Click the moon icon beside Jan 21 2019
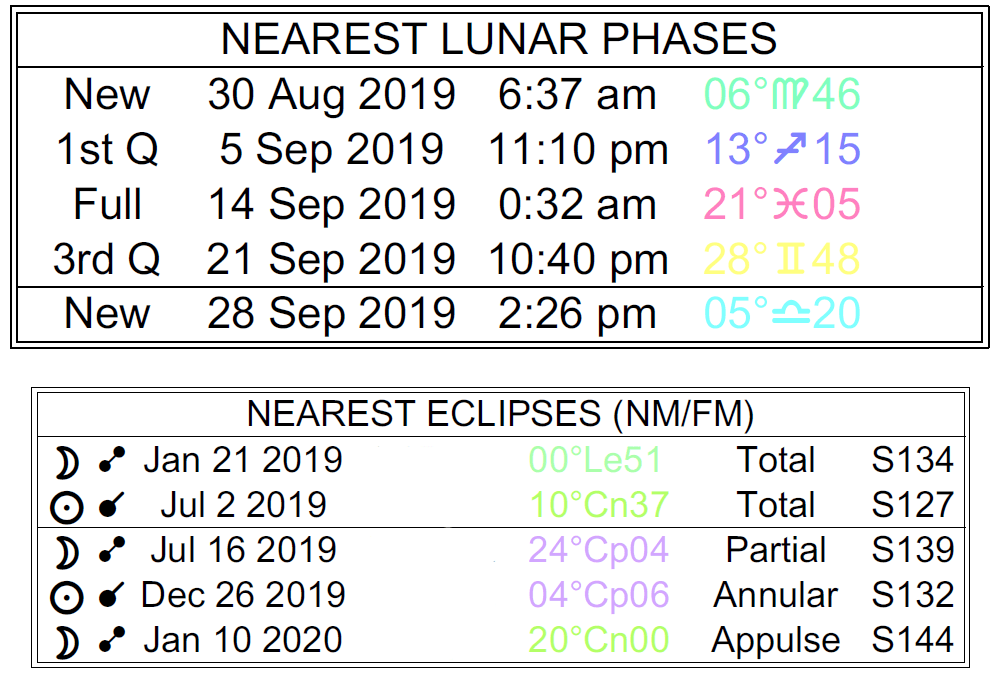 pyautogui.click(x=67, y=461)
